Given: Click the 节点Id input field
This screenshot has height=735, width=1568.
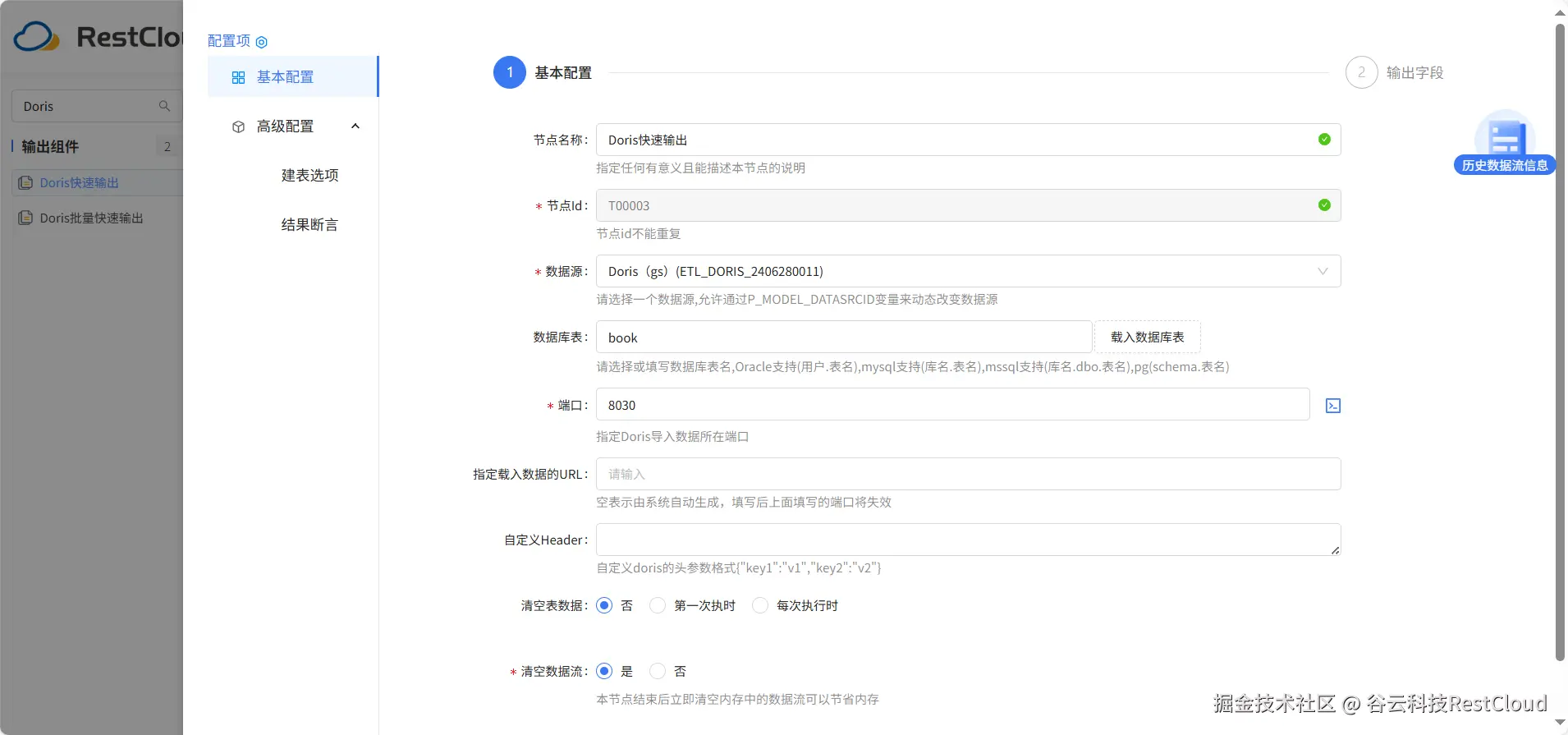Looking at the screenshot, I should (x=968, y=205).
